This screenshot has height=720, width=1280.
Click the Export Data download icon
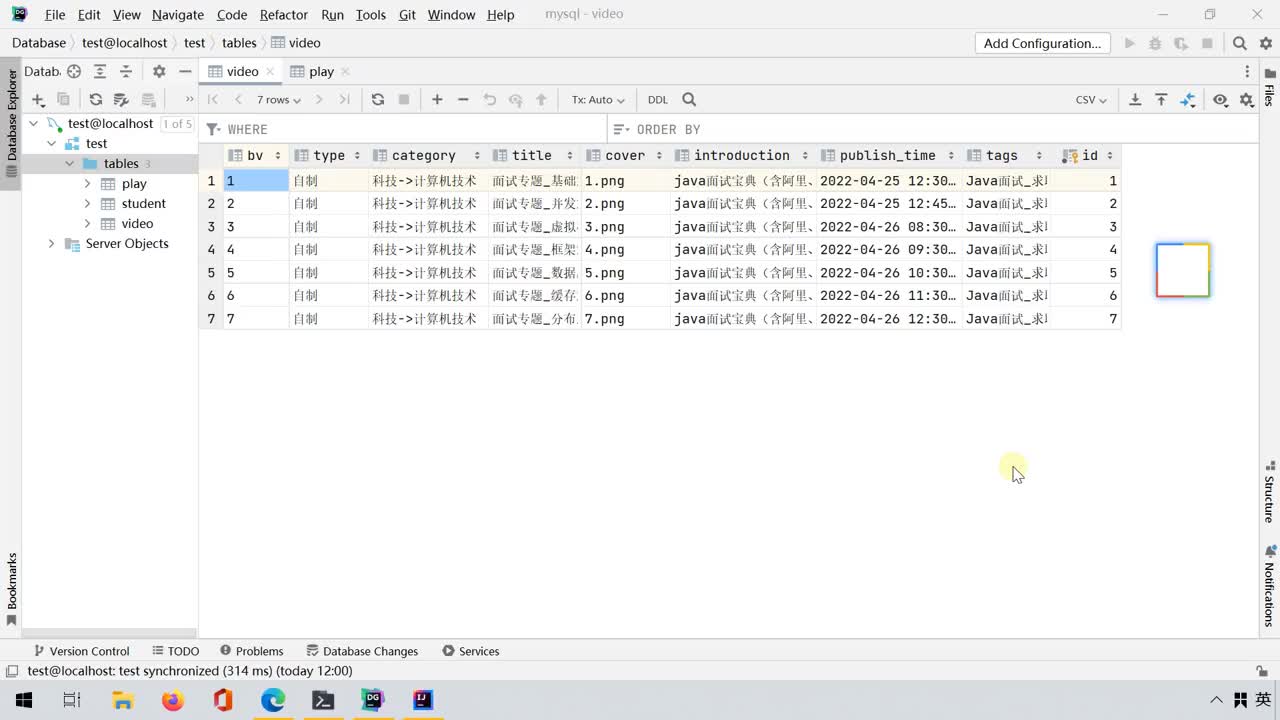[x=1135, y=99]
